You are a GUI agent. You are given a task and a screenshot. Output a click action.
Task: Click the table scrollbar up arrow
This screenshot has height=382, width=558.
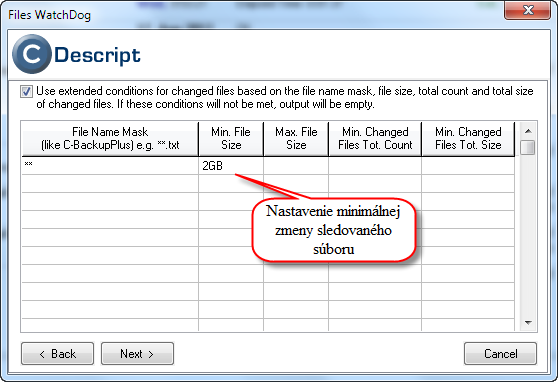(x=528, y=131)
